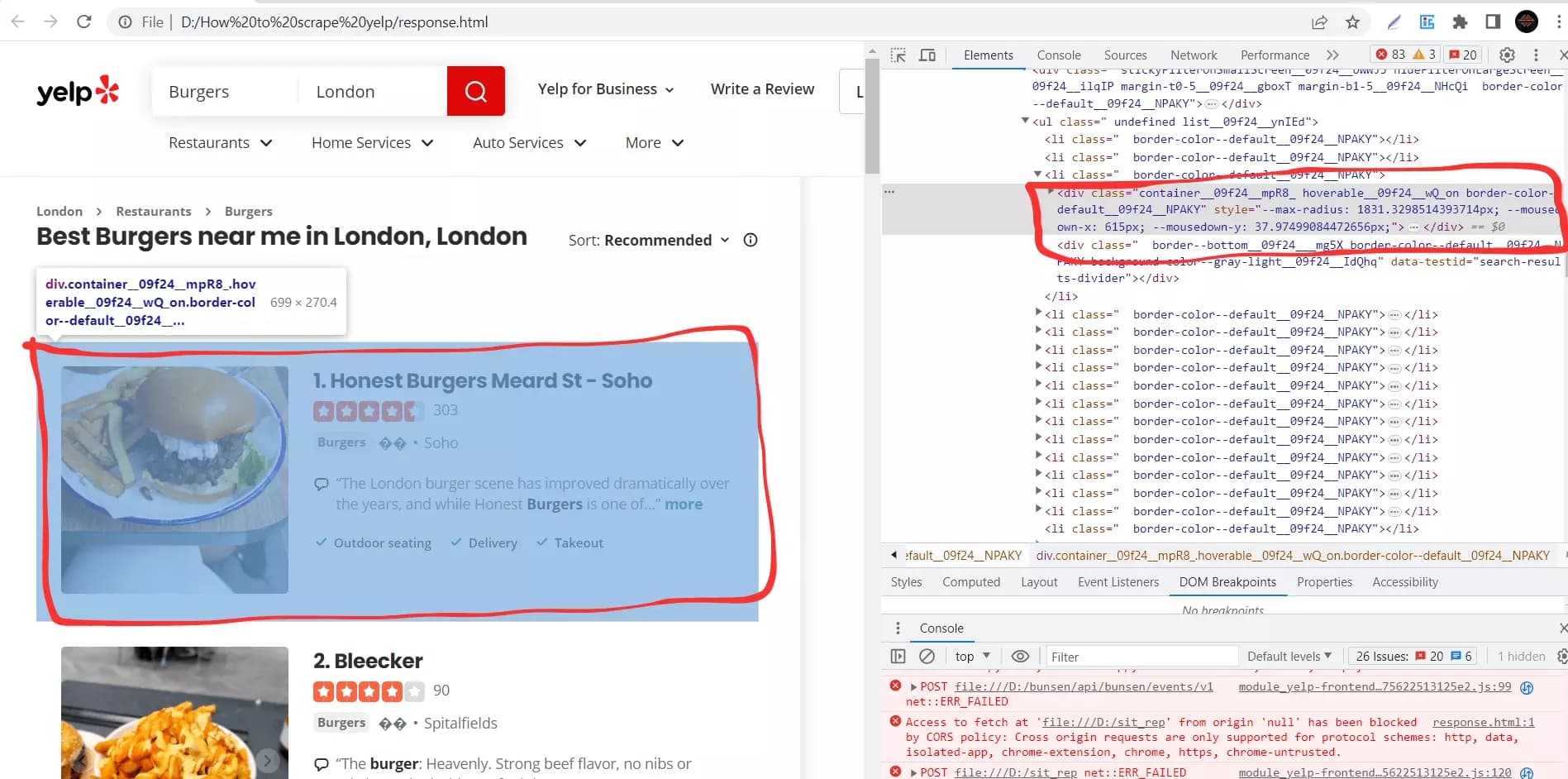Open the Sources tab
The image size is (1568, 779).
coord(1126,55)
